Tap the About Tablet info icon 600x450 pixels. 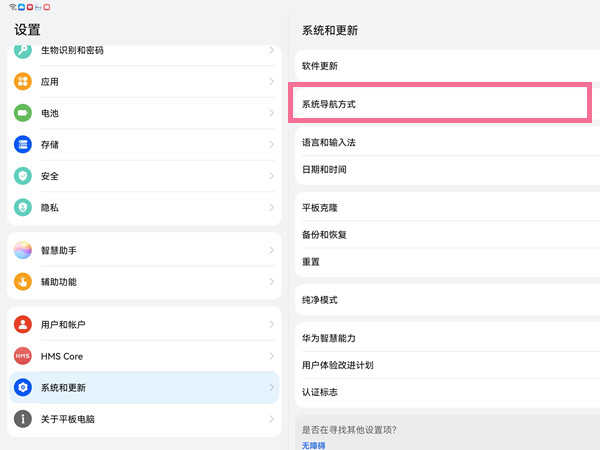(x=23, y=419)
